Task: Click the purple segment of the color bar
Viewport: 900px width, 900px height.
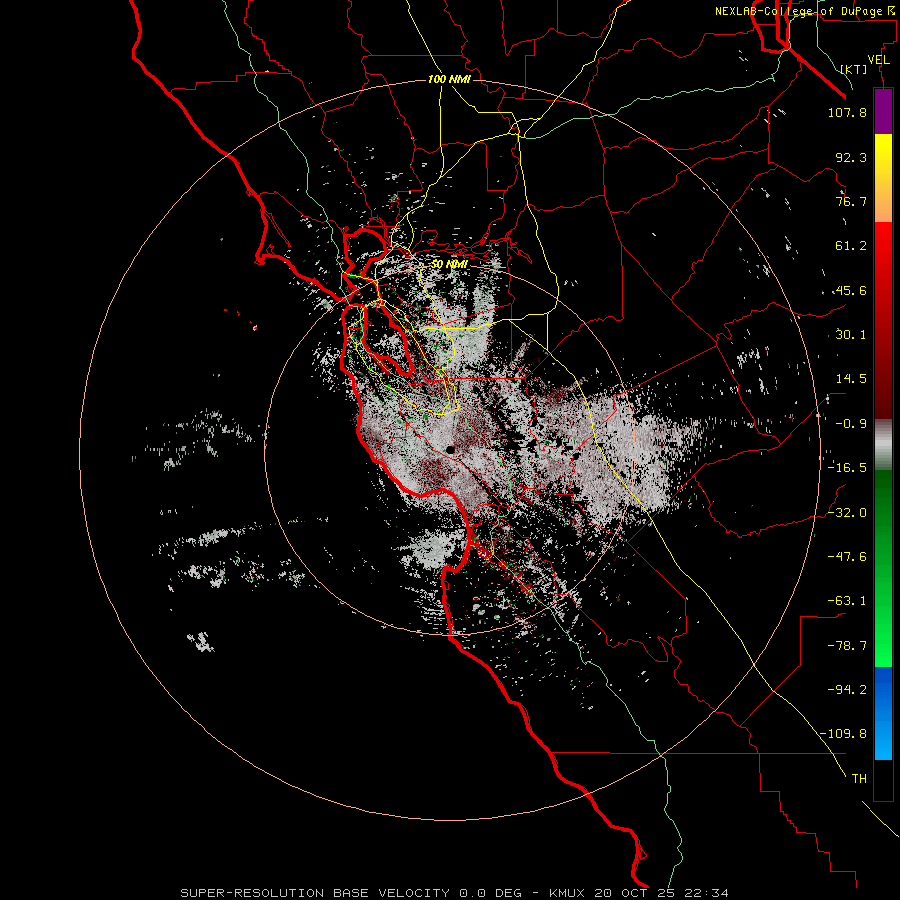Action: 883,111
